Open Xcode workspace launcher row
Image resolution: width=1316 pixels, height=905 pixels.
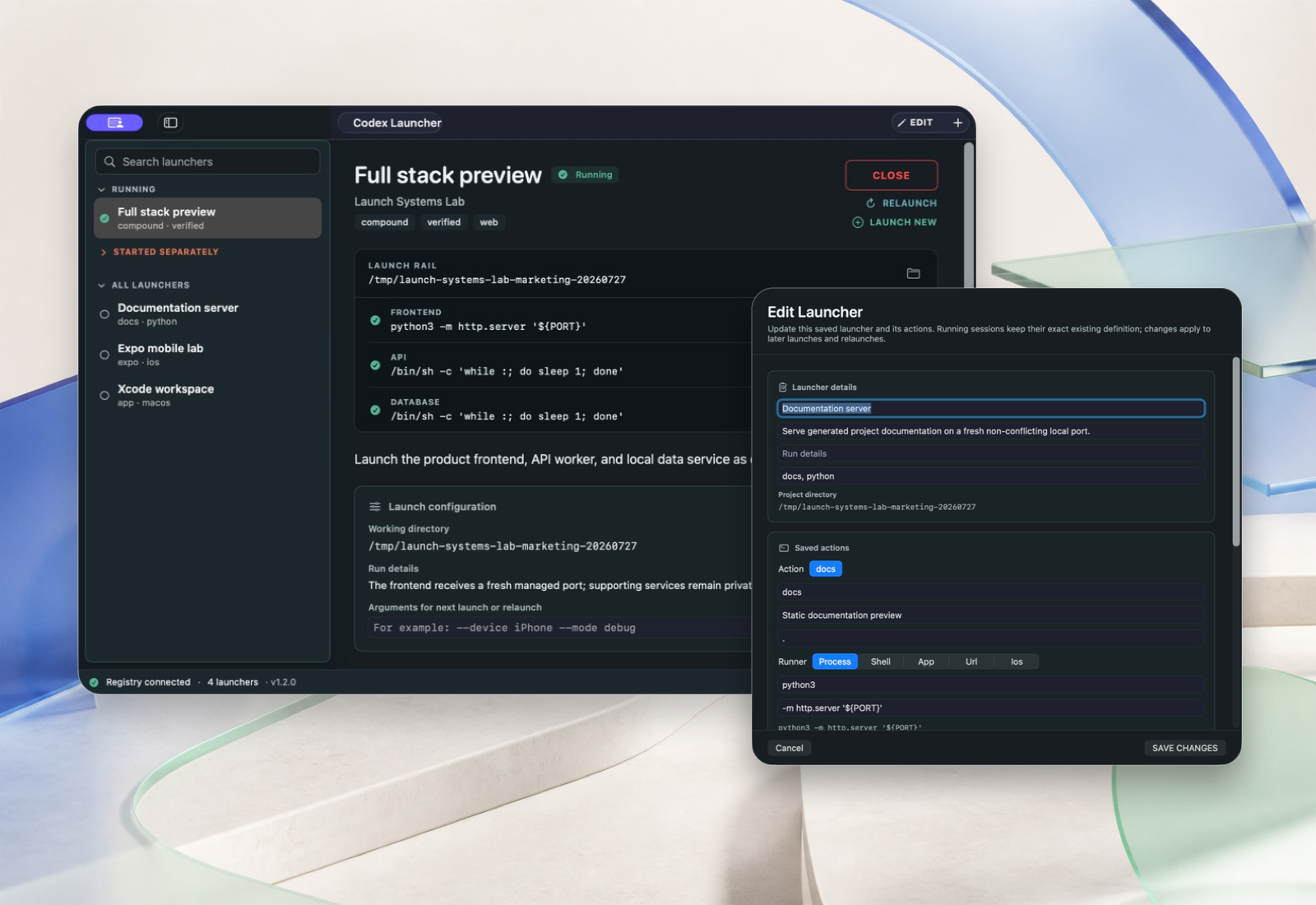point(207,396)
